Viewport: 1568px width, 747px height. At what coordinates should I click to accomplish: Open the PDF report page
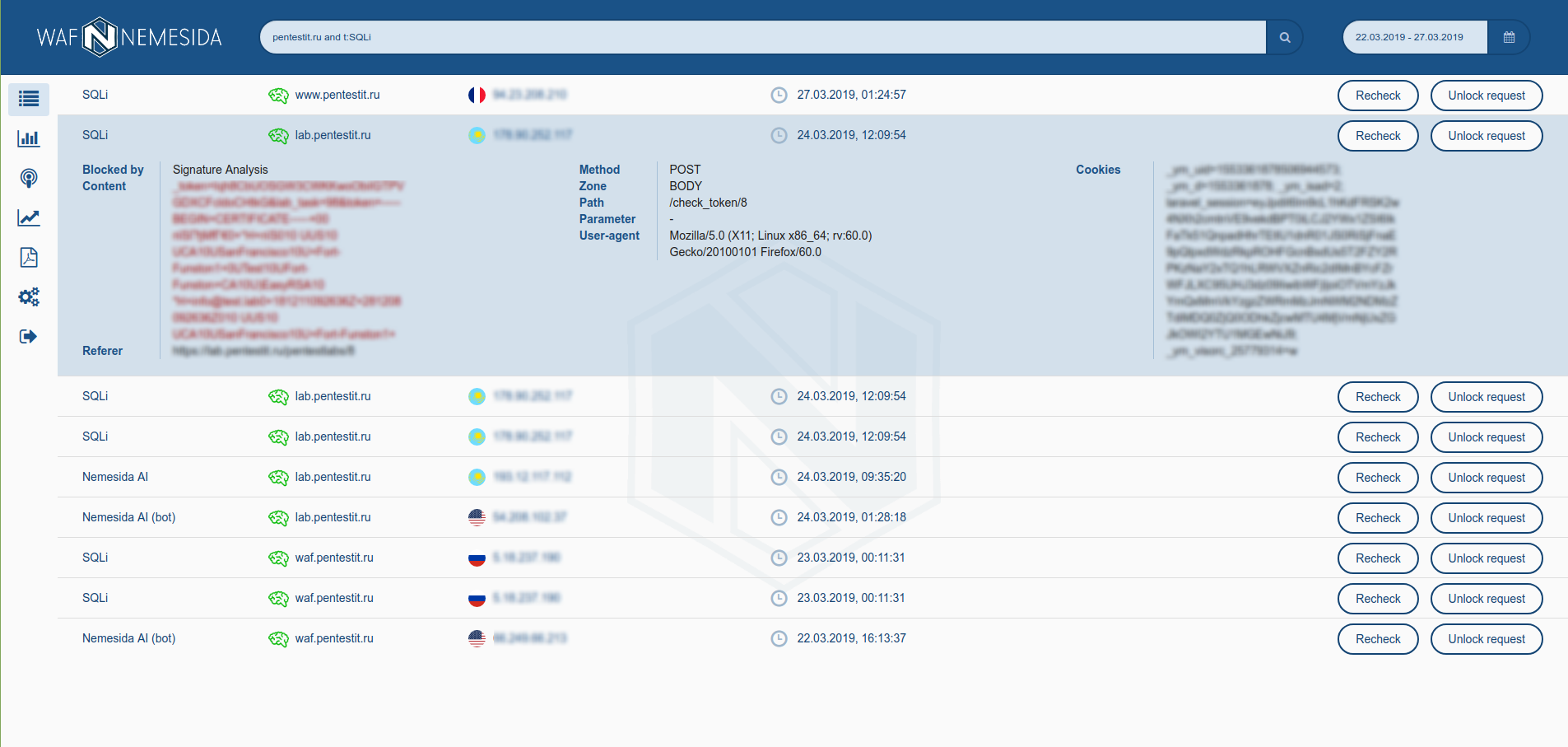click(29, 257)
